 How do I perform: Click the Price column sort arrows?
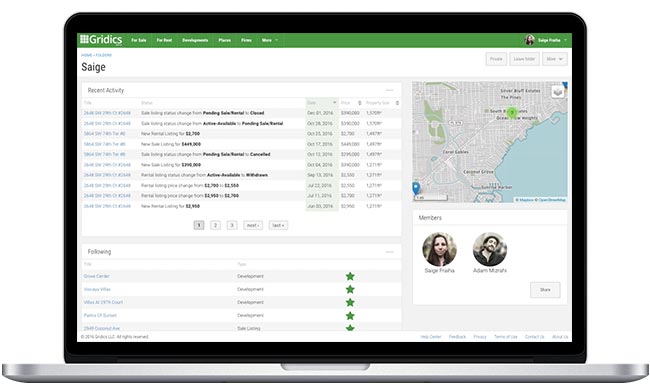(x=359, y=103)
